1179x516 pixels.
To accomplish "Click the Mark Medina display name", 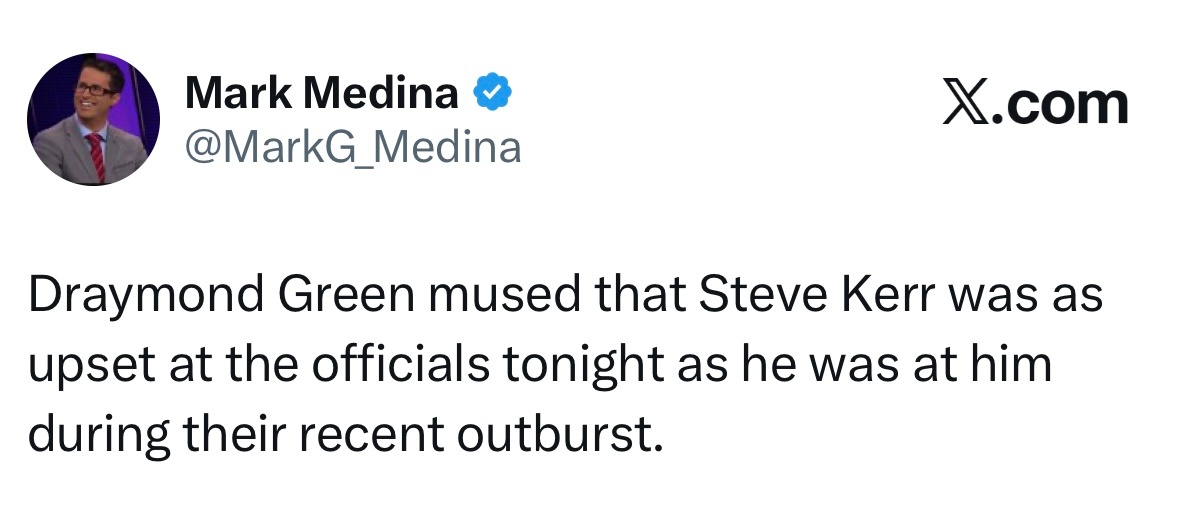I will [x=321, y=93].
